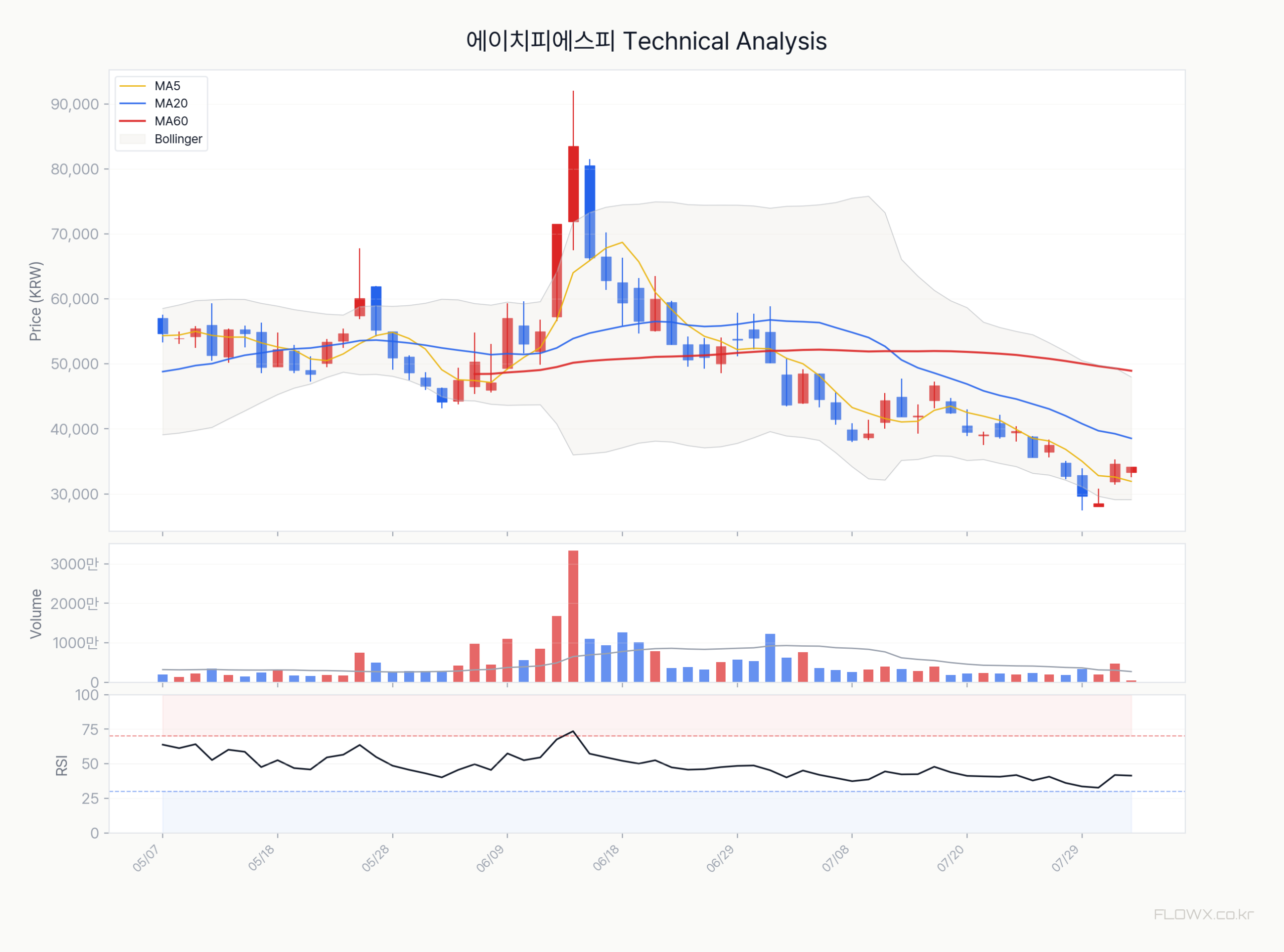Click the 30,000 price axis label
This screenshot has height=952, width=1284.
[75, 494]
